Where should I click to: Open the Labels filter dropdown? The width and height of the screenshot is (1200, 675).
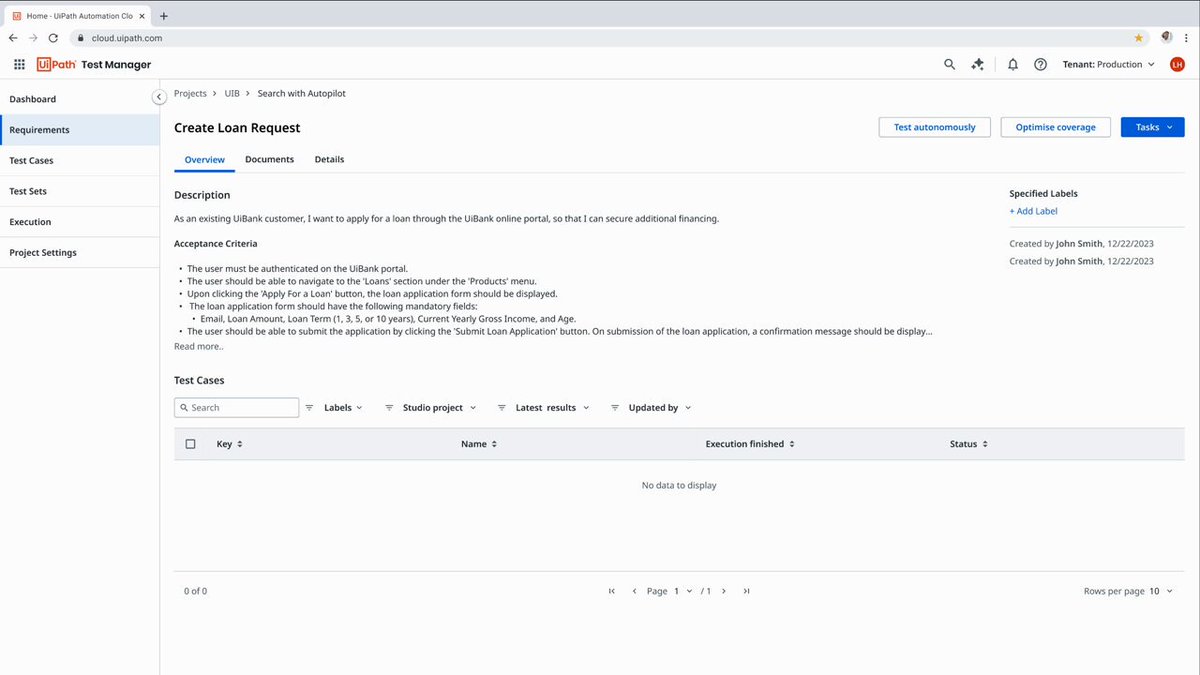coord(334,408)
